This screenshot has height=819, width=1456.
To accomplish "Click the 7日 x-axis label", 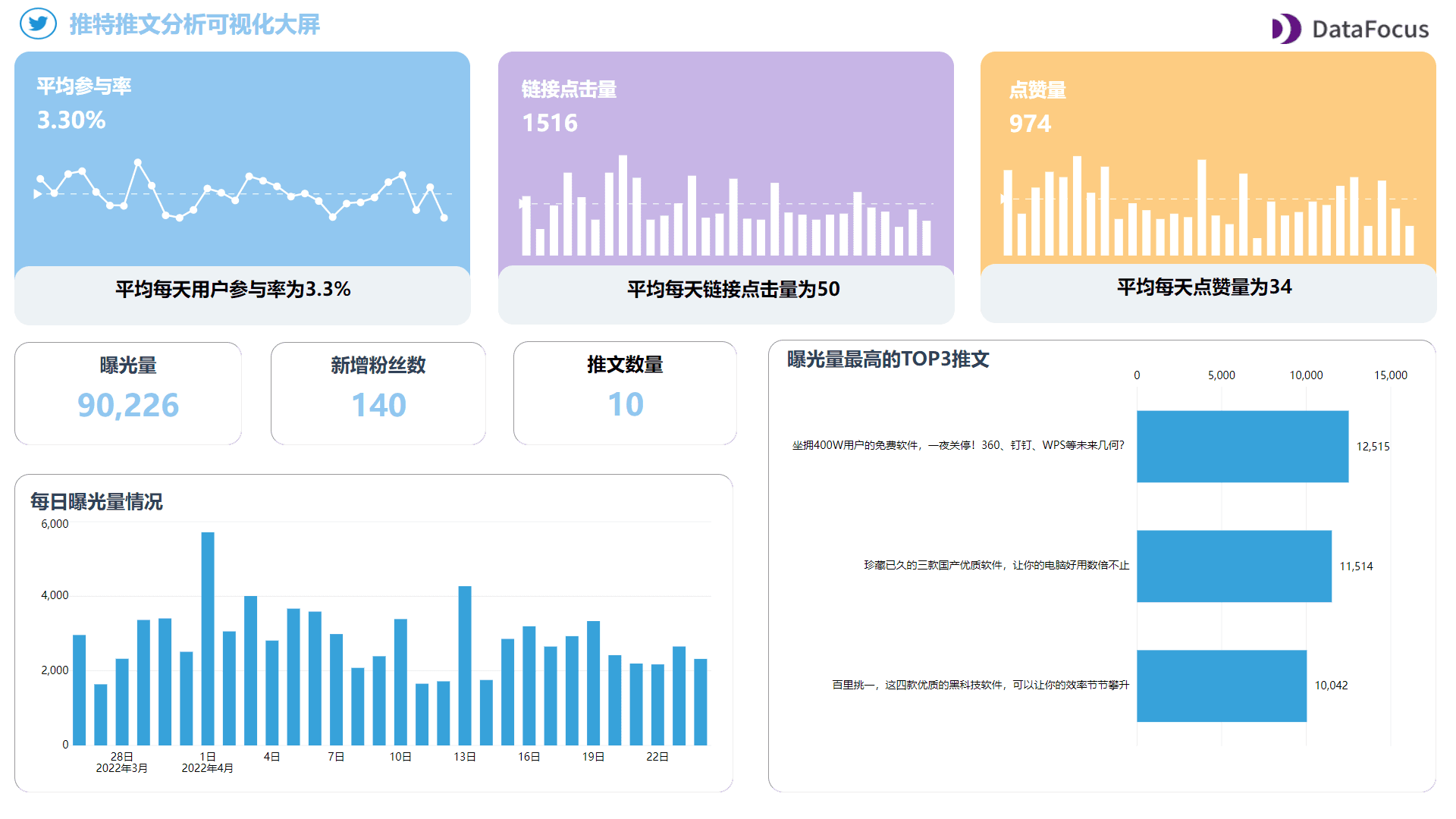I will coord(336,757).
